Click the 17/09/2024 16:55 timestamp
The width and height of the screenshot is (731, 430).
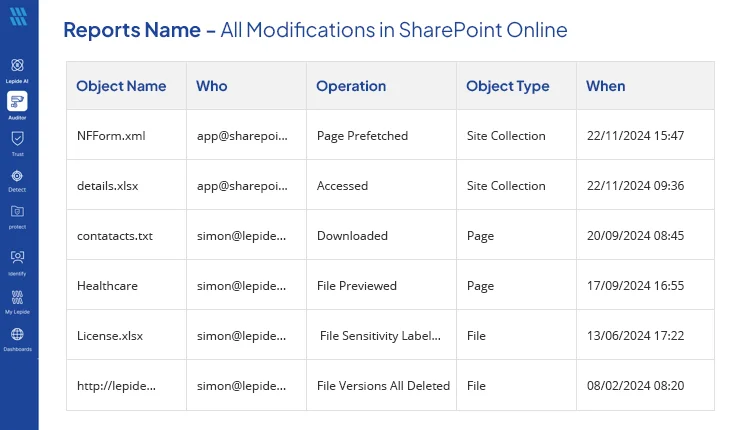click(x=635, y=285)
